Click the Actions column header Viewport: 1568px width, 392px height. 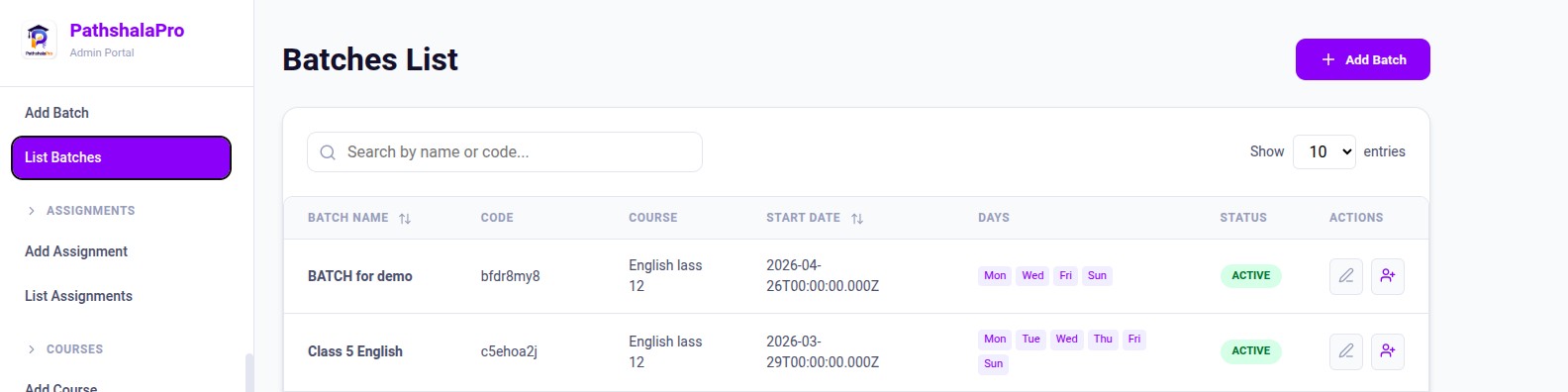pyautogui.click(x=1356, y=218)
